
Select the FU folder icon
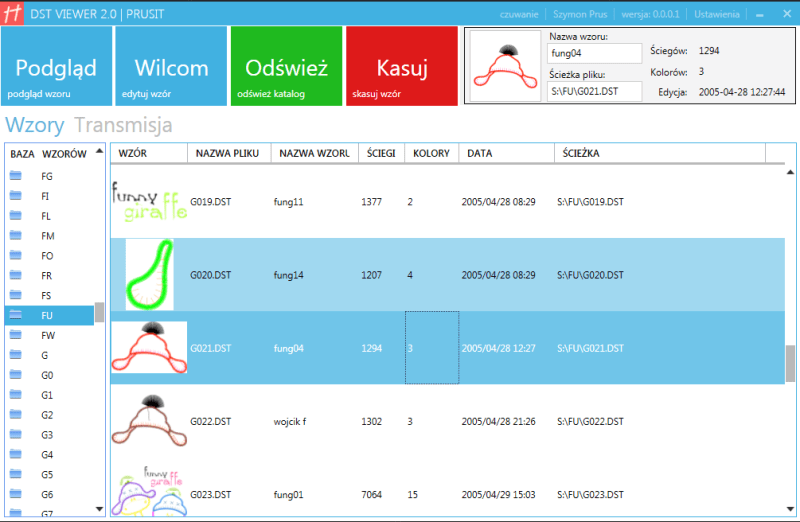[15, 315]
